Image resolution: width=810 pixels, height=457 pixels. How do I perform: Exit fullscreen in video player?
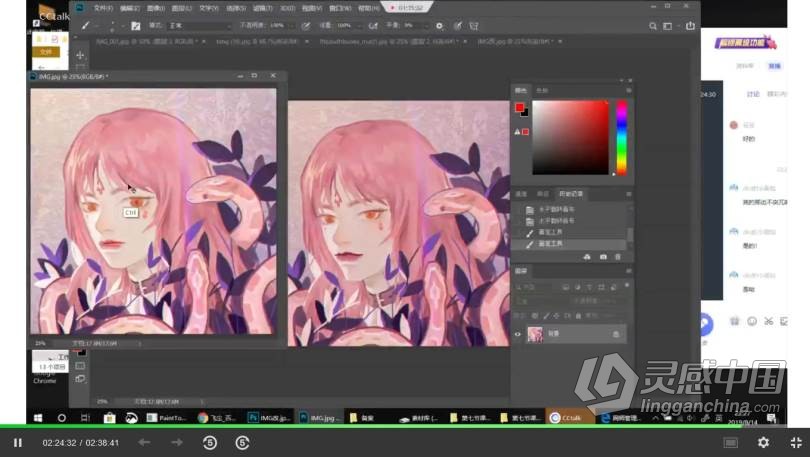click(x=796, y=443)
